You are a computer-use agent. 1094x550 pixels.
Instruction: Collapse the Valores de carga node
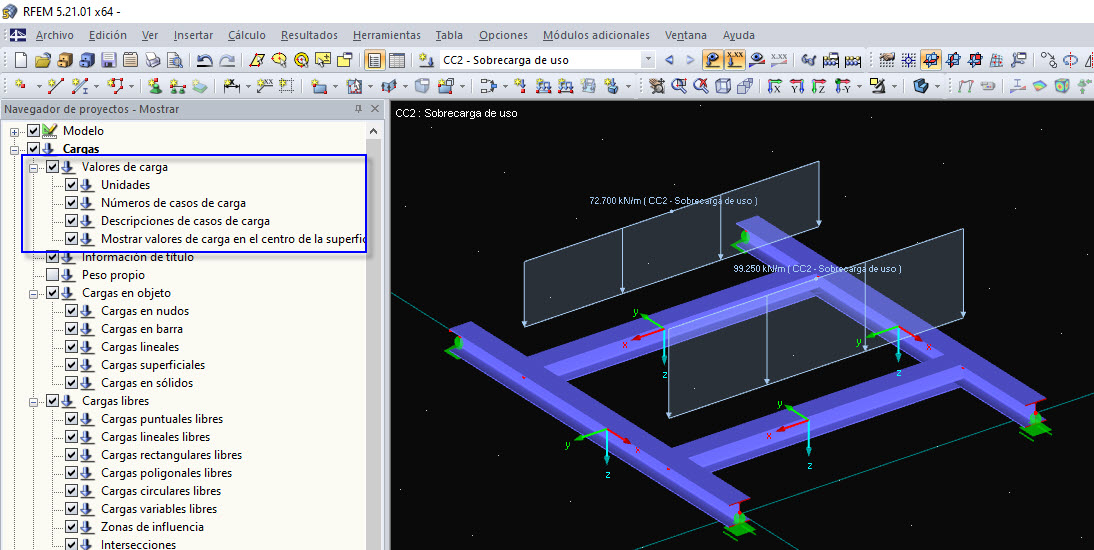pos(33,168)
